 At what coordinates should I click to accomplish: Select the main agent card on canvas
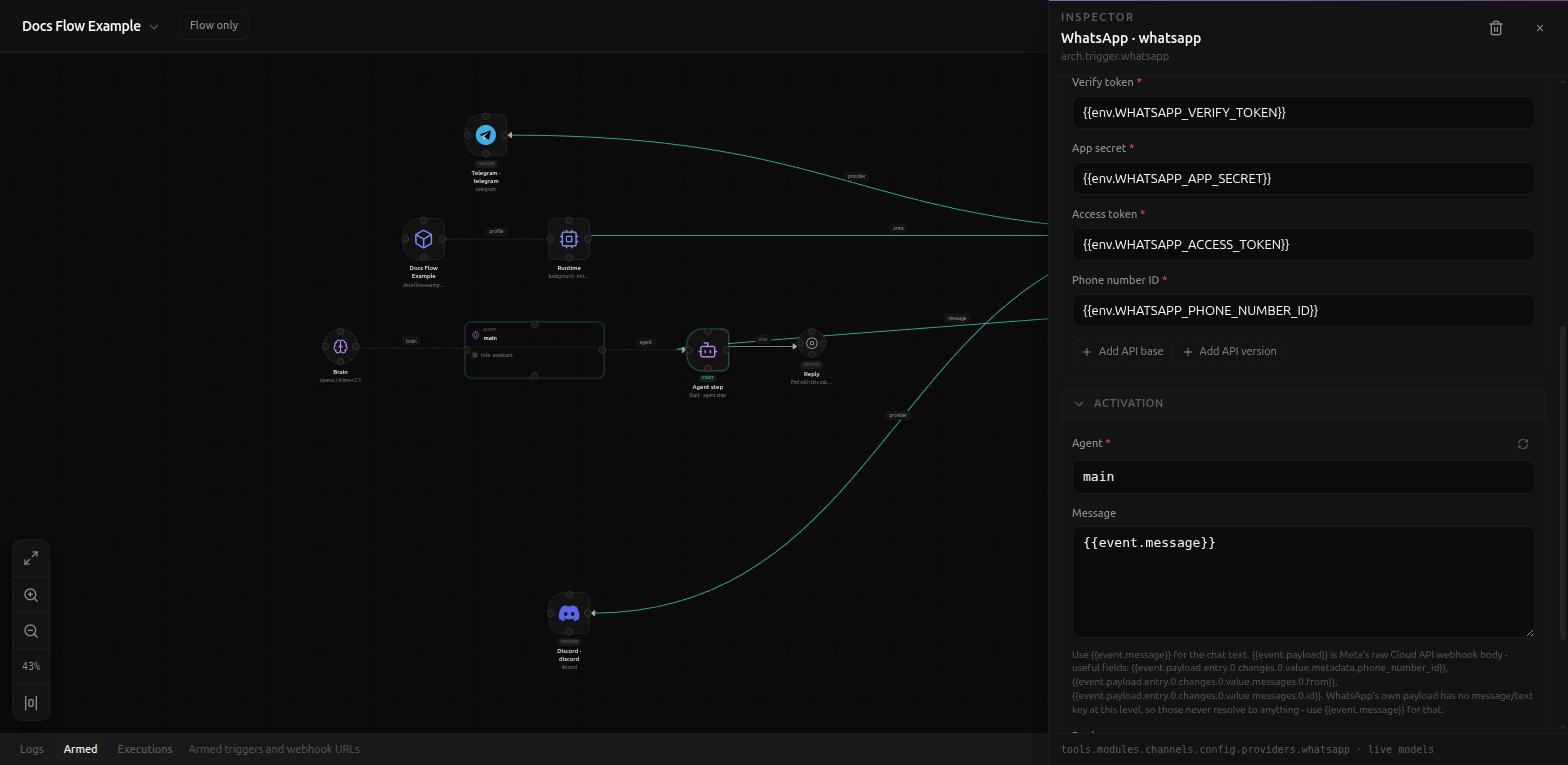pyautogui.click(x=534, y=350)
